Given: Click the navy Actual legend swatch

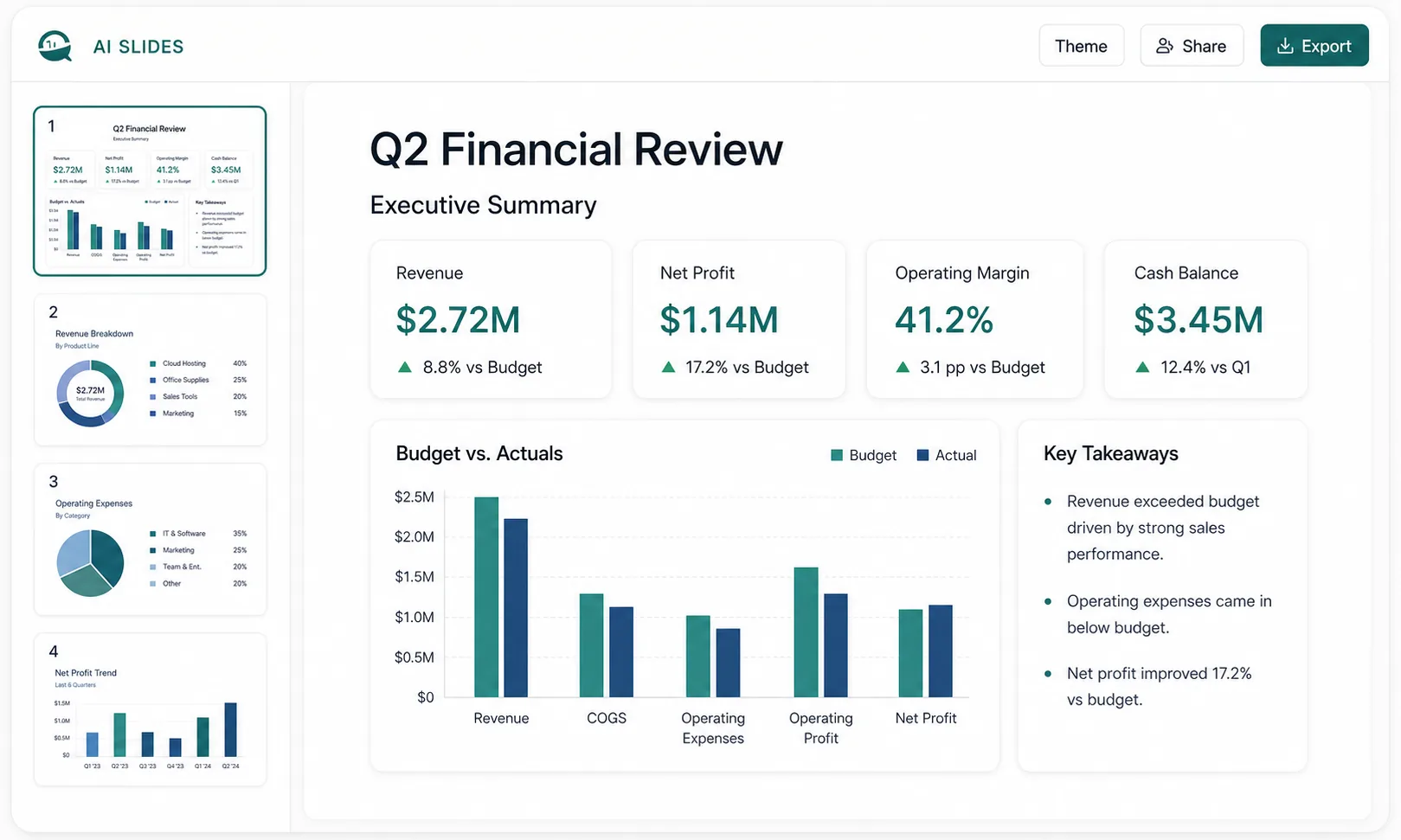Looking at the screenshot, I should [x=922, y=455].
